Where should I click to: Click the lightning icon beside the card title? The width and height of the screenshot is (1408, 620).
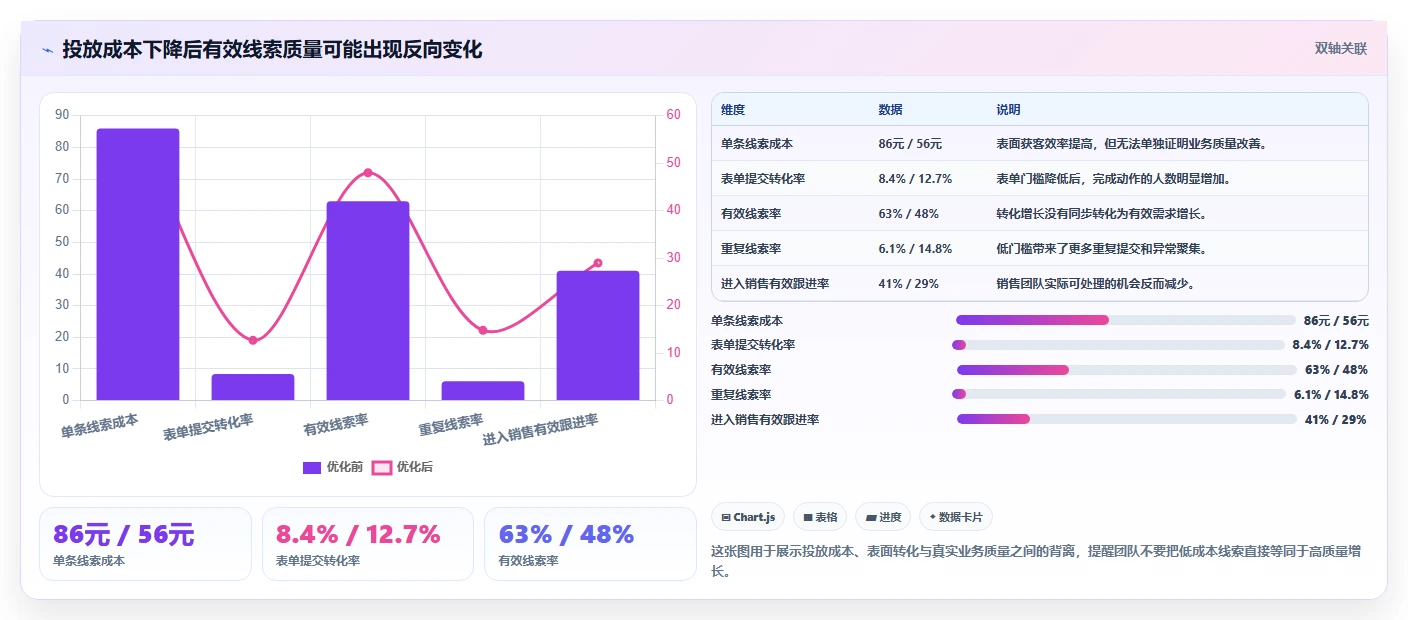[x=48, y=50]
